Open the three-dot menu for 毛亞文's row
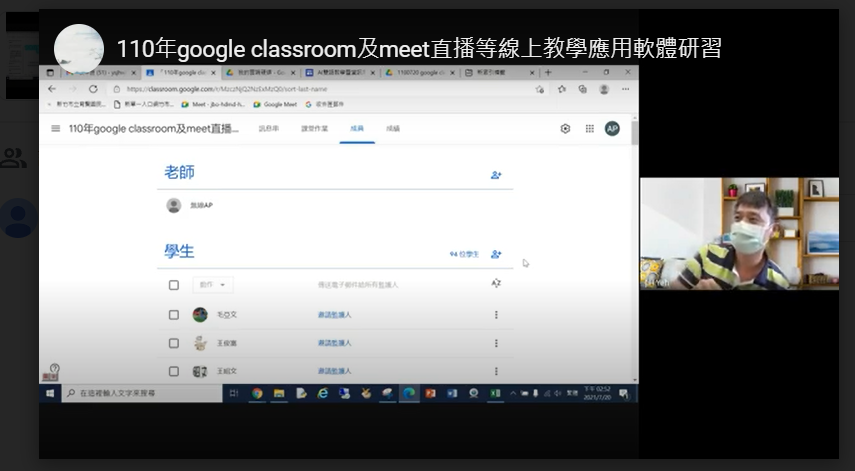The width and height of the screenshot is (855, 471). click(496, 315)
